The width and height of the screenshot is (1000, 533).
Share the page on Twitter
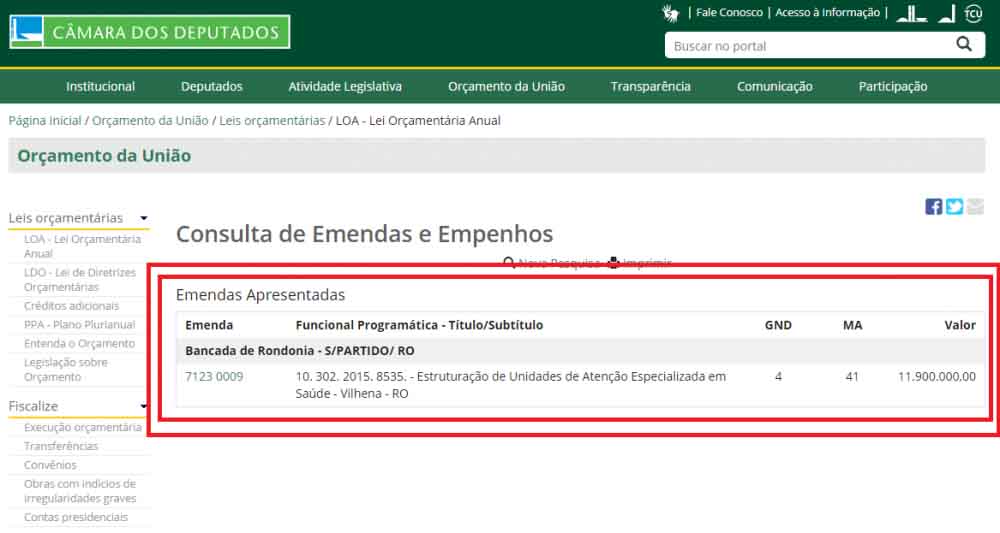[954, 207]
